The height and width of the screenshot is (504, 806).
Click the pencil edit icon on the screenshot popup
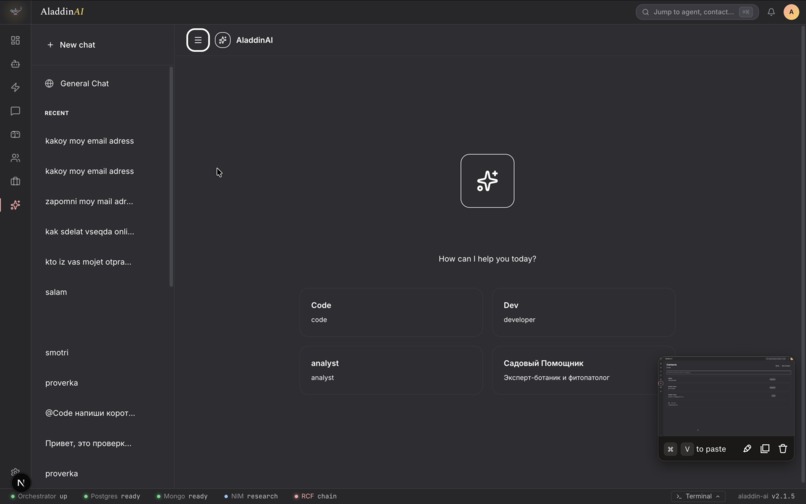coord(747,448)
